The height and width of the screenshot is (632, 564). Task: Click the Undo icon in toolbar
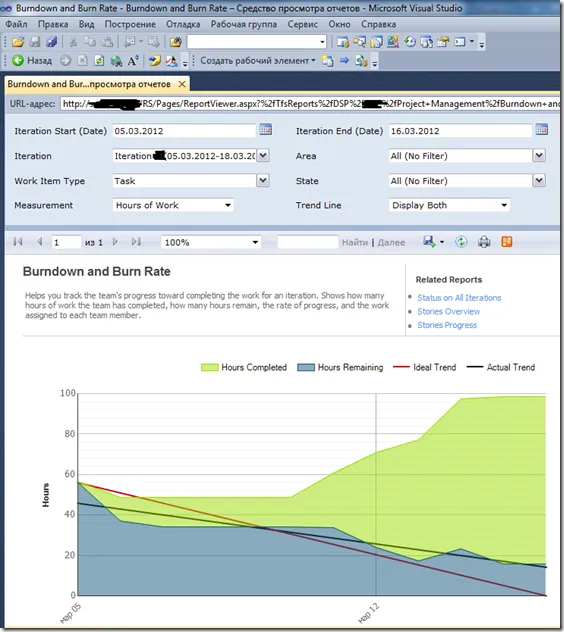tap(129, 42)
